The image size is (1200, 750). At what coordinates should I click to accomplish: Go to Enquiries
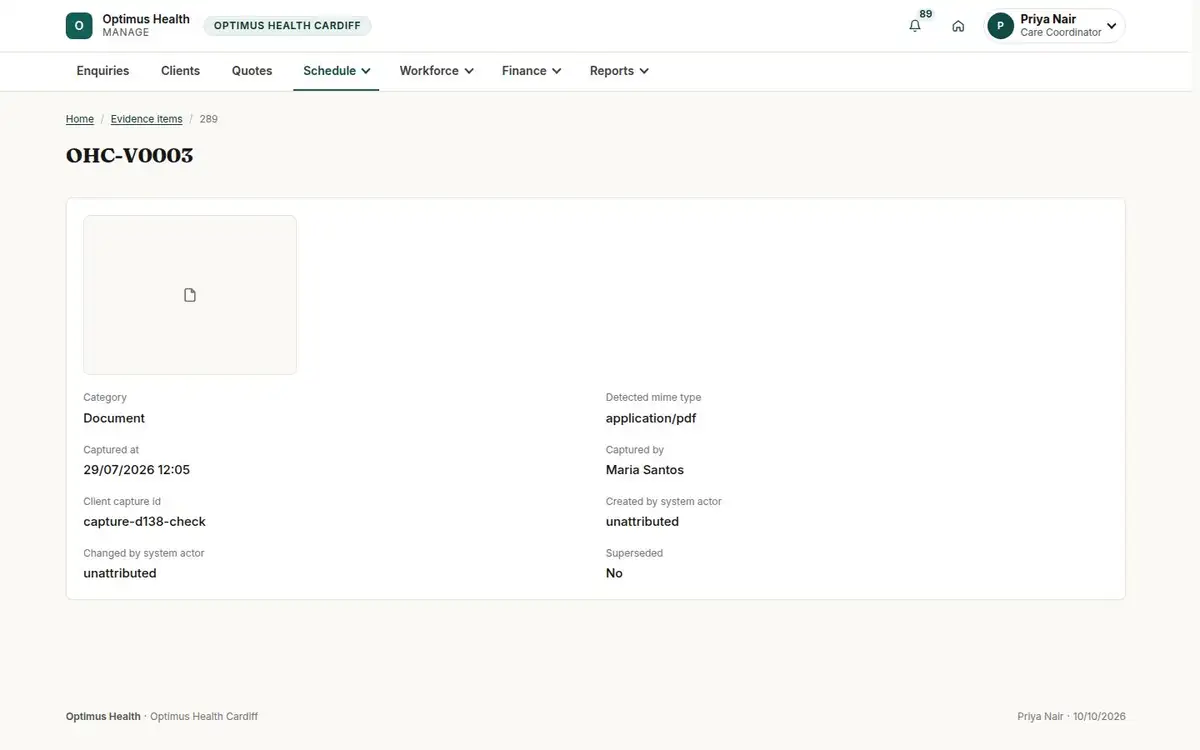pyautogui.click(x=103, y=71)
